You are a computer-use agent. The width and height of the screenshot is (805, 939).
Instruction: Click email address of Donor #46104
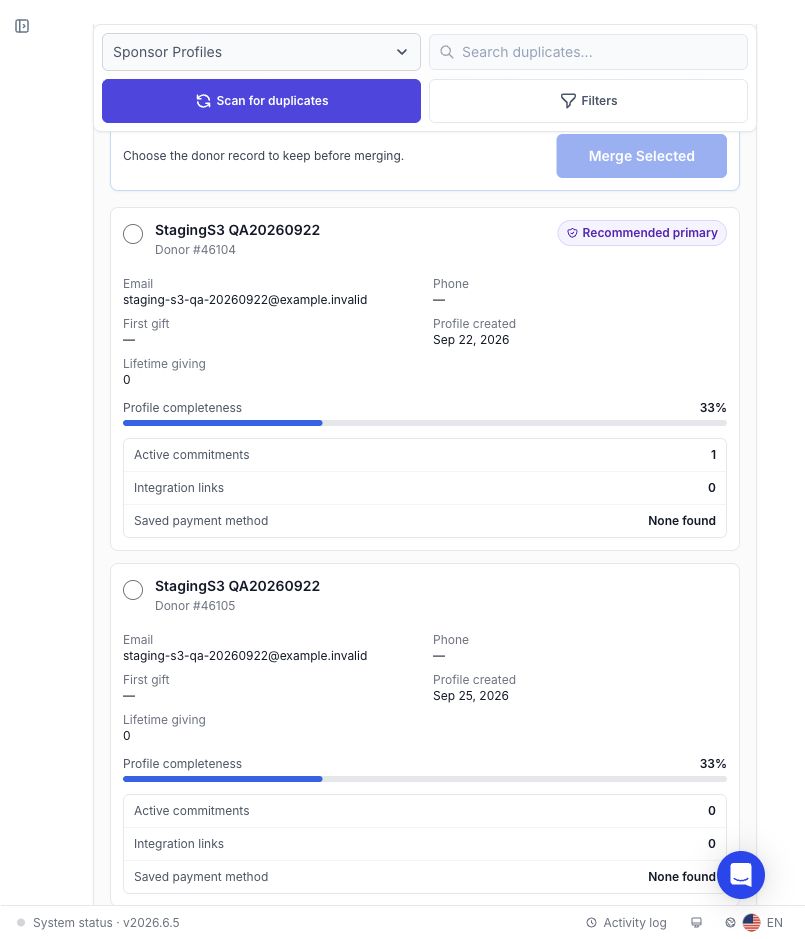[x=245, y=300]
